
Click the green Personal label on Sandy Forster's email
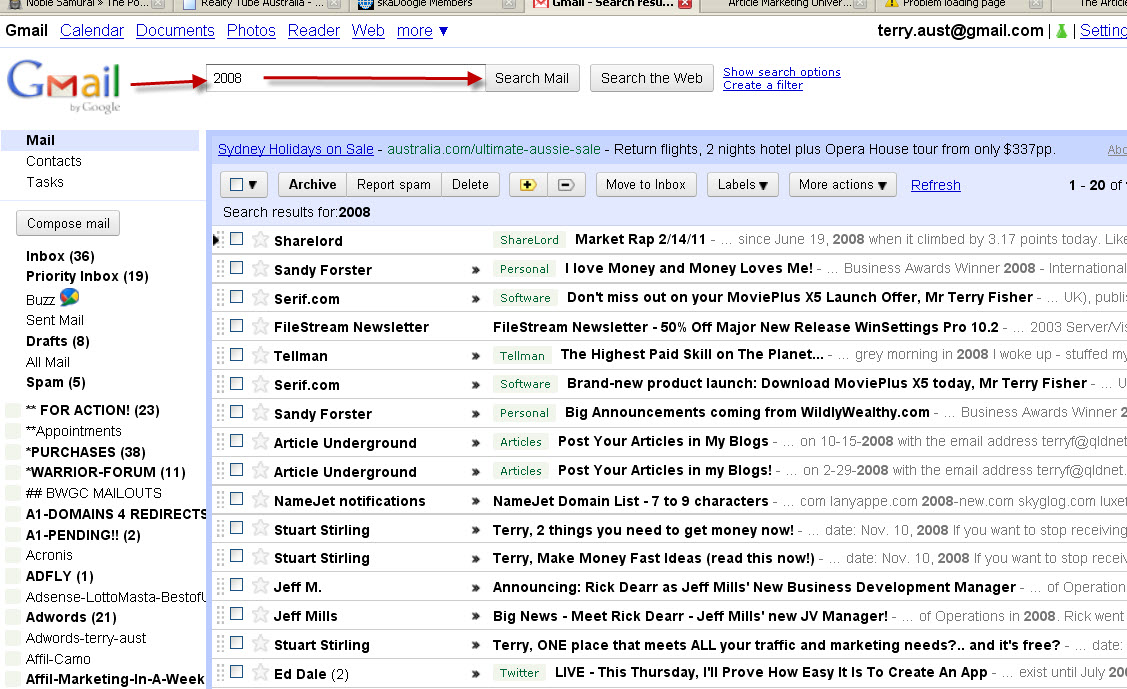click(x=524, y=269)
